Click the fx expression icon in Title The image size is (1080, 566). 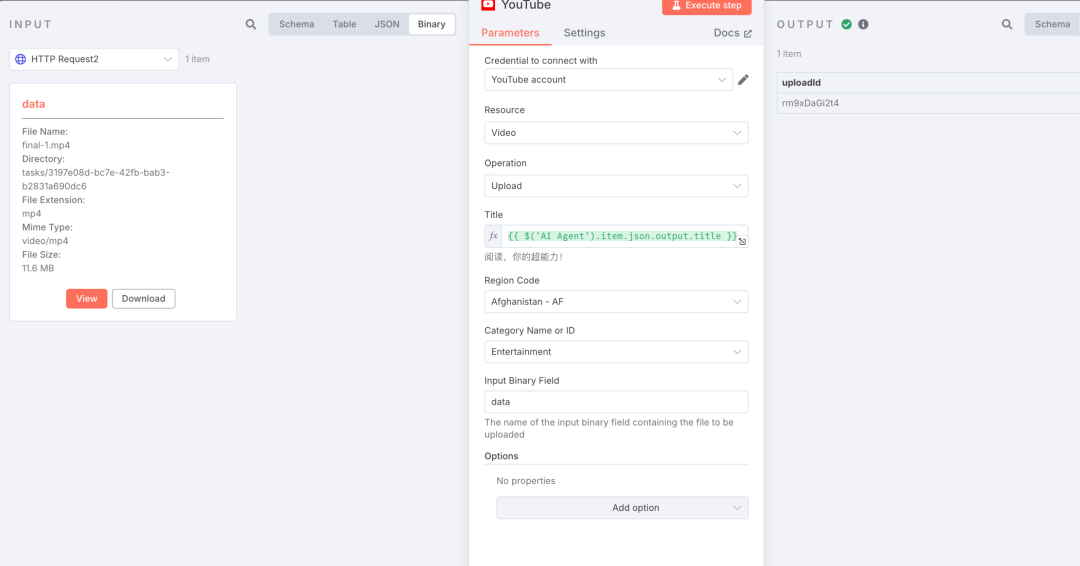[493, 236]
